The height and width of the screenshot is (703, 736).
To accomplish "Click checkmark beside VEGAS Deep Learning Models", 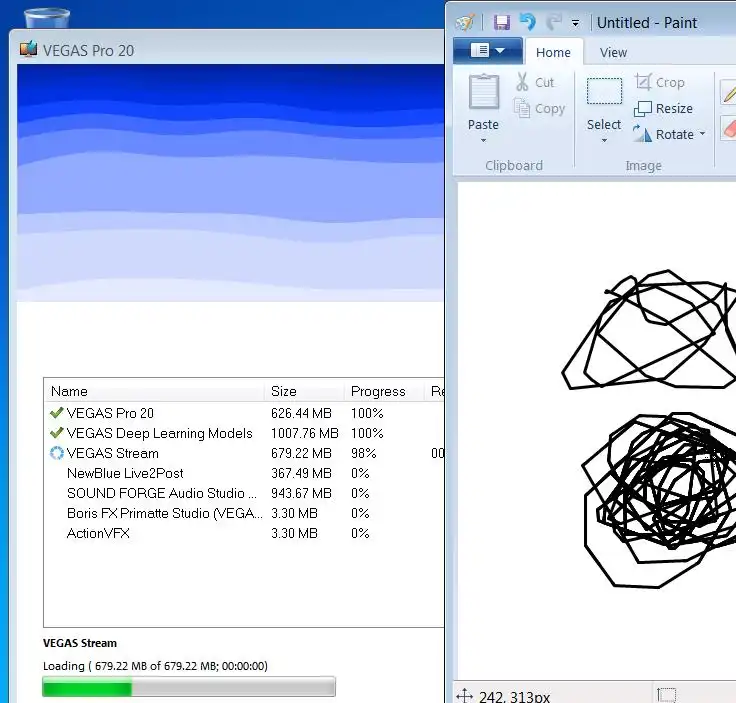I will tap(56, 432).
